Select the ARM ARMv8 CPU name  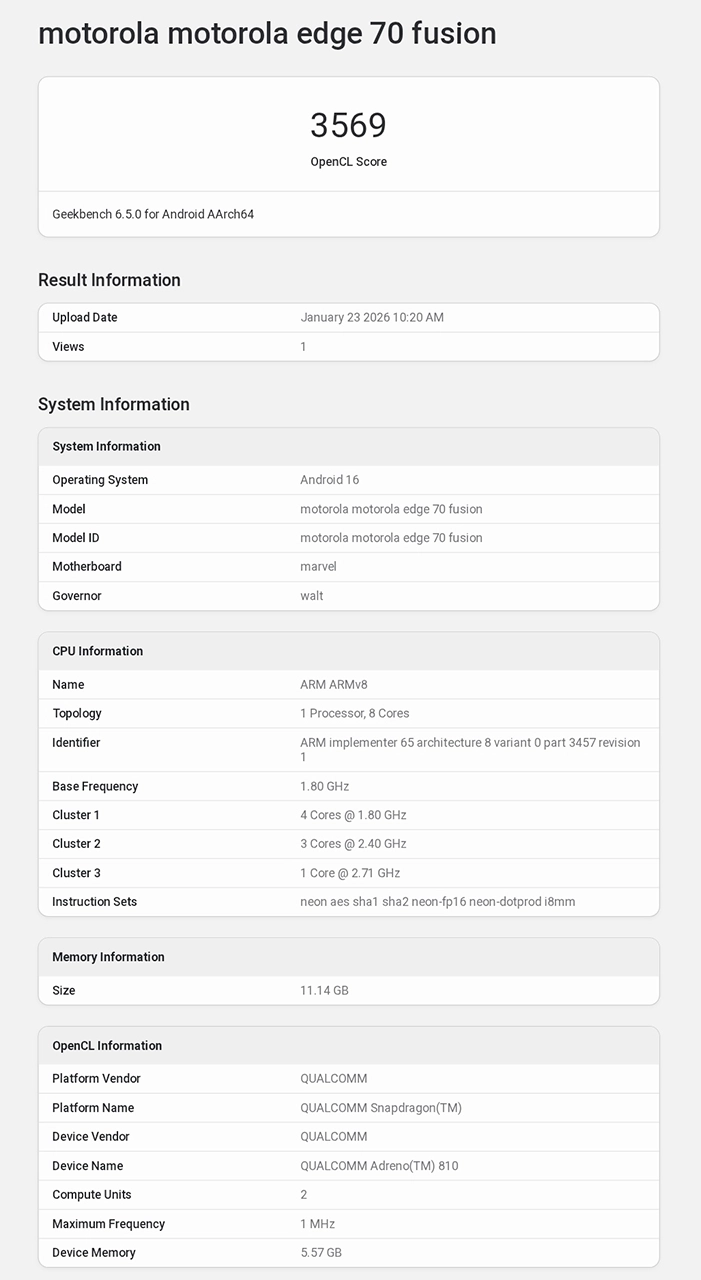coord(334,685)
